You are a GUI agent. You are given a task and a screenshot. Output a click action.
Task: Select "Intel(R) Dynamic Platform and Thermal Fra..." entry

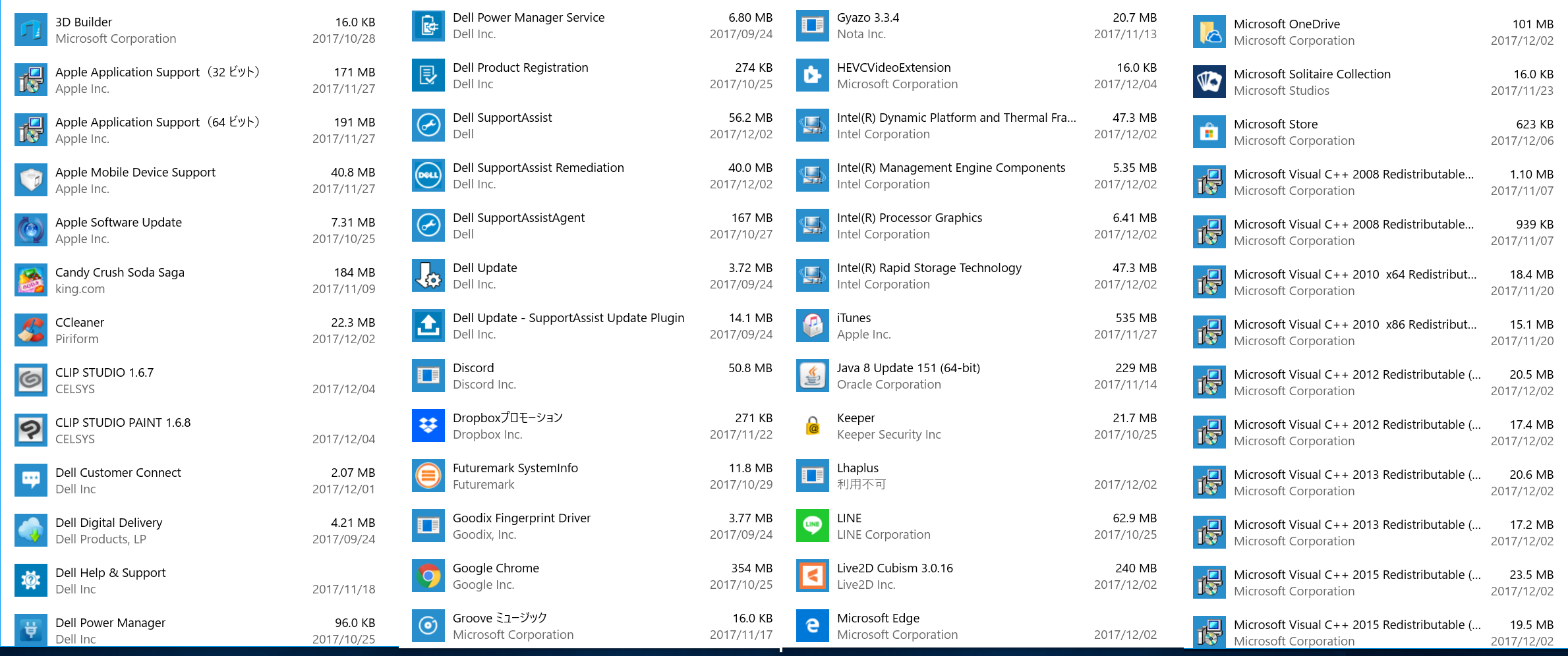click(956, 118)
